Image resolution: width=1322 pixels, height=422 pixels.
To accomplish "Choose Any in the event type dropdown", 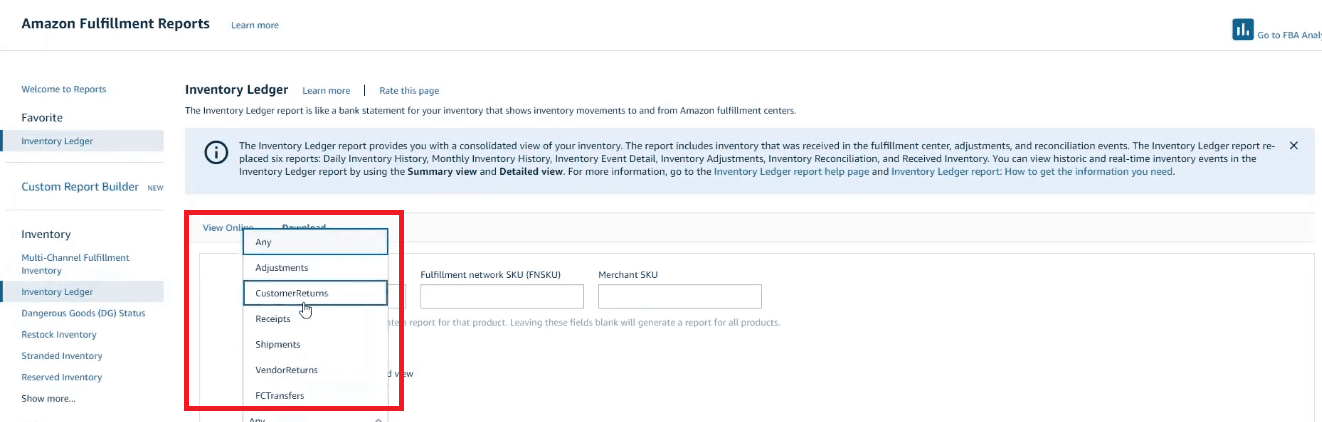I will (315, 242).
